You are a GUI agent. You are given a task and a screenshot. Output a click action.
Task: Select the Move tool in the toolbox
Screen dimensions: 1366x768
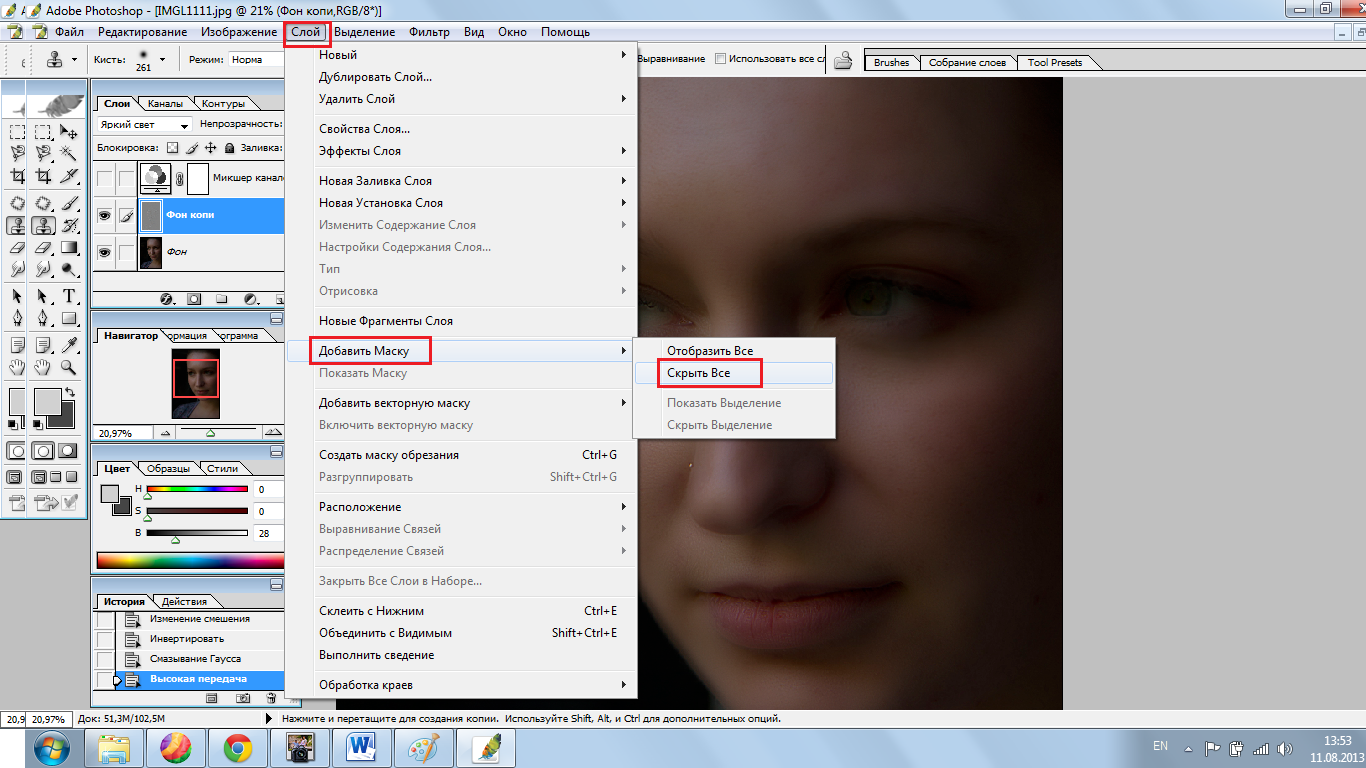pos(69,132)
